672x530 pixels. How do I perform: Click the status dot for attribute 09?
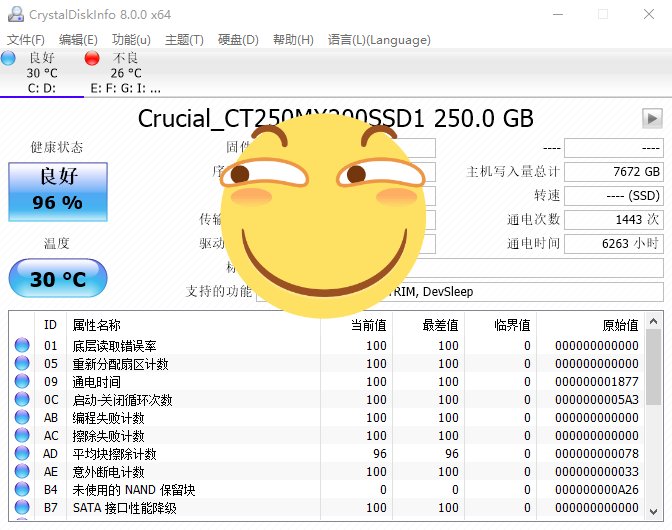tap(22, 381)
